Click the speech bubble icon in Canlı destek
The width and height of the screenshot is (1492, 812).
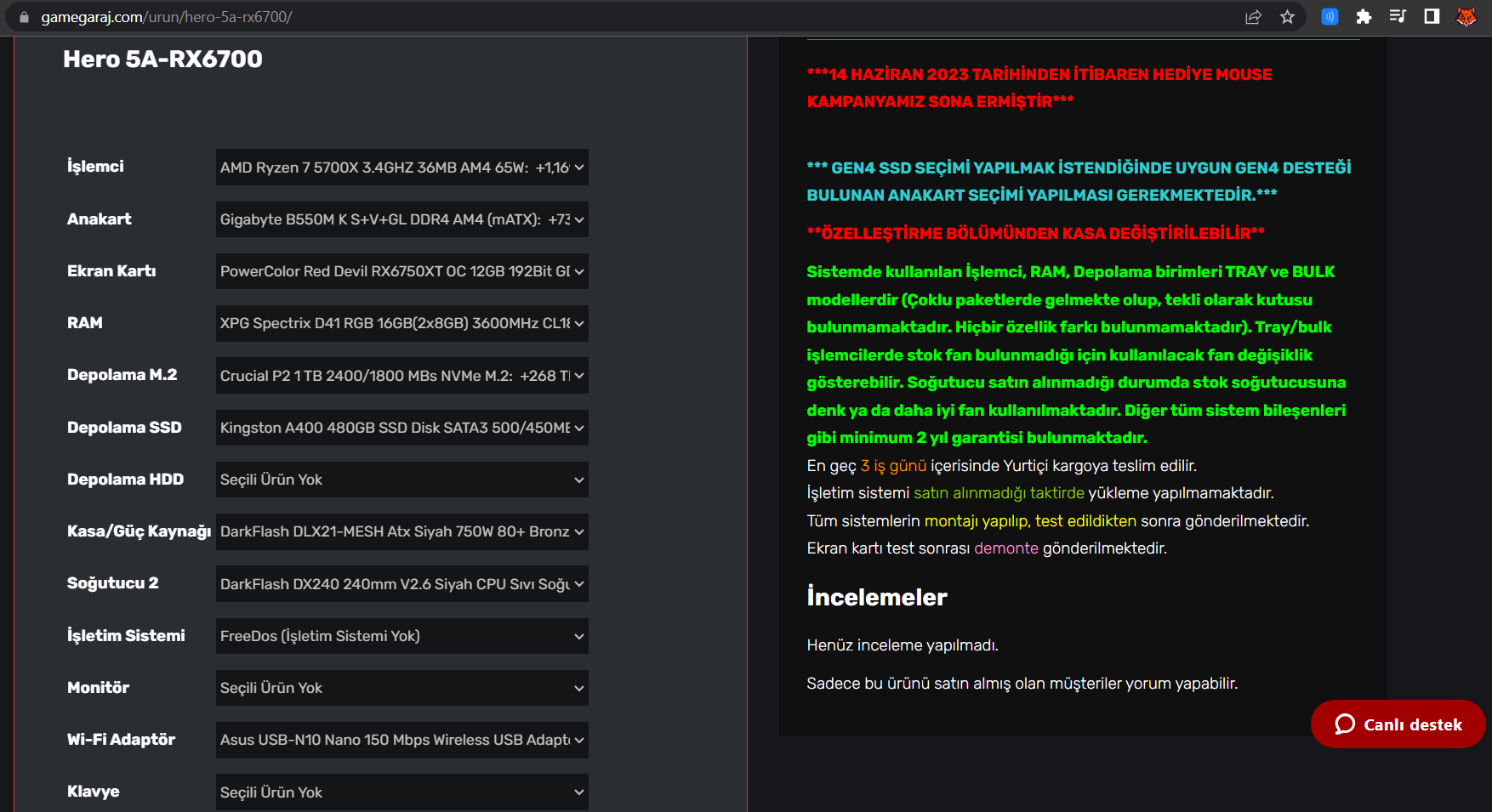1345,724
